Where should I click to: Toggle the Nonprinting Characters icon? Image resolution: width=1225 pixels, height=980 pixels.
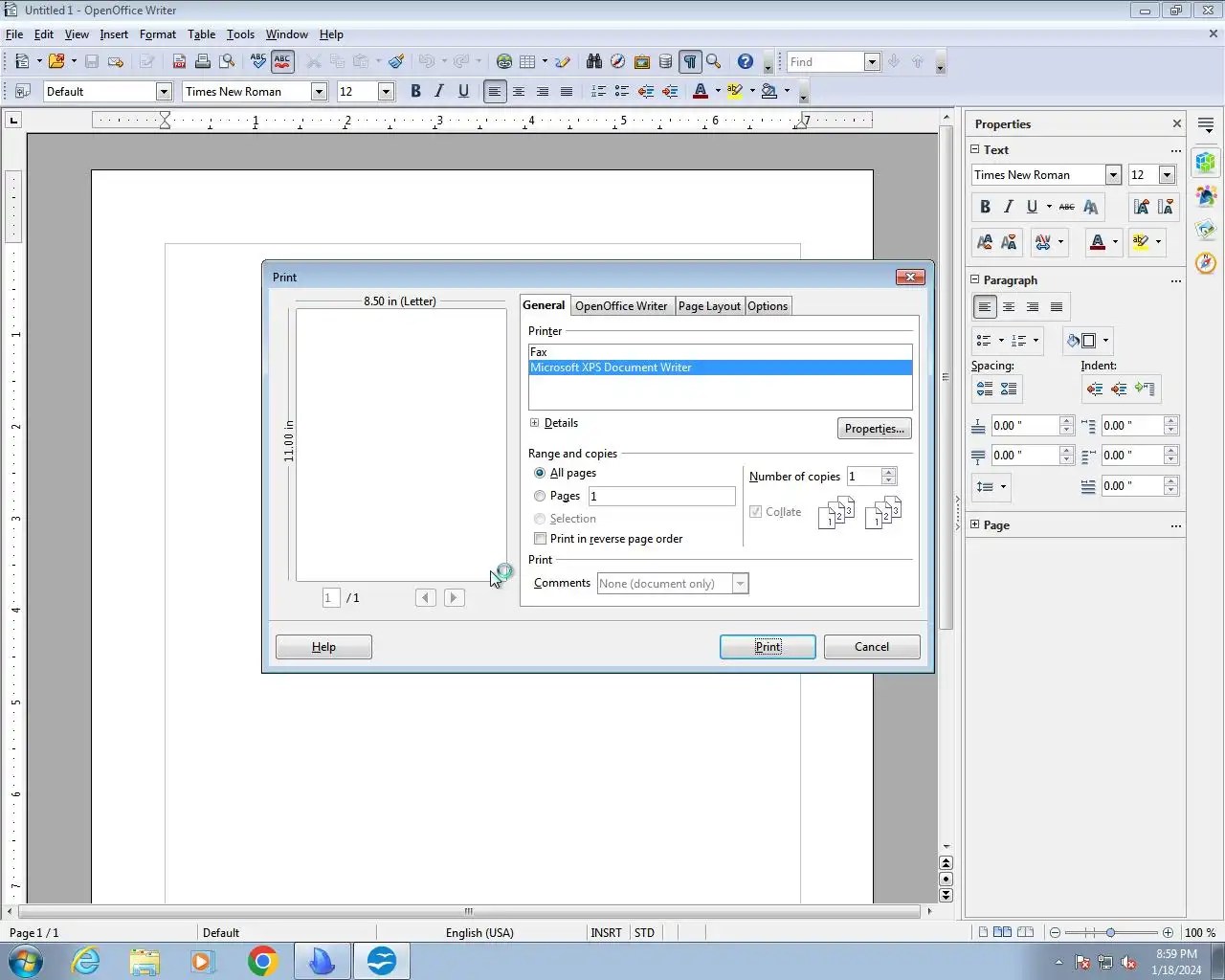(x=690, y=61)
